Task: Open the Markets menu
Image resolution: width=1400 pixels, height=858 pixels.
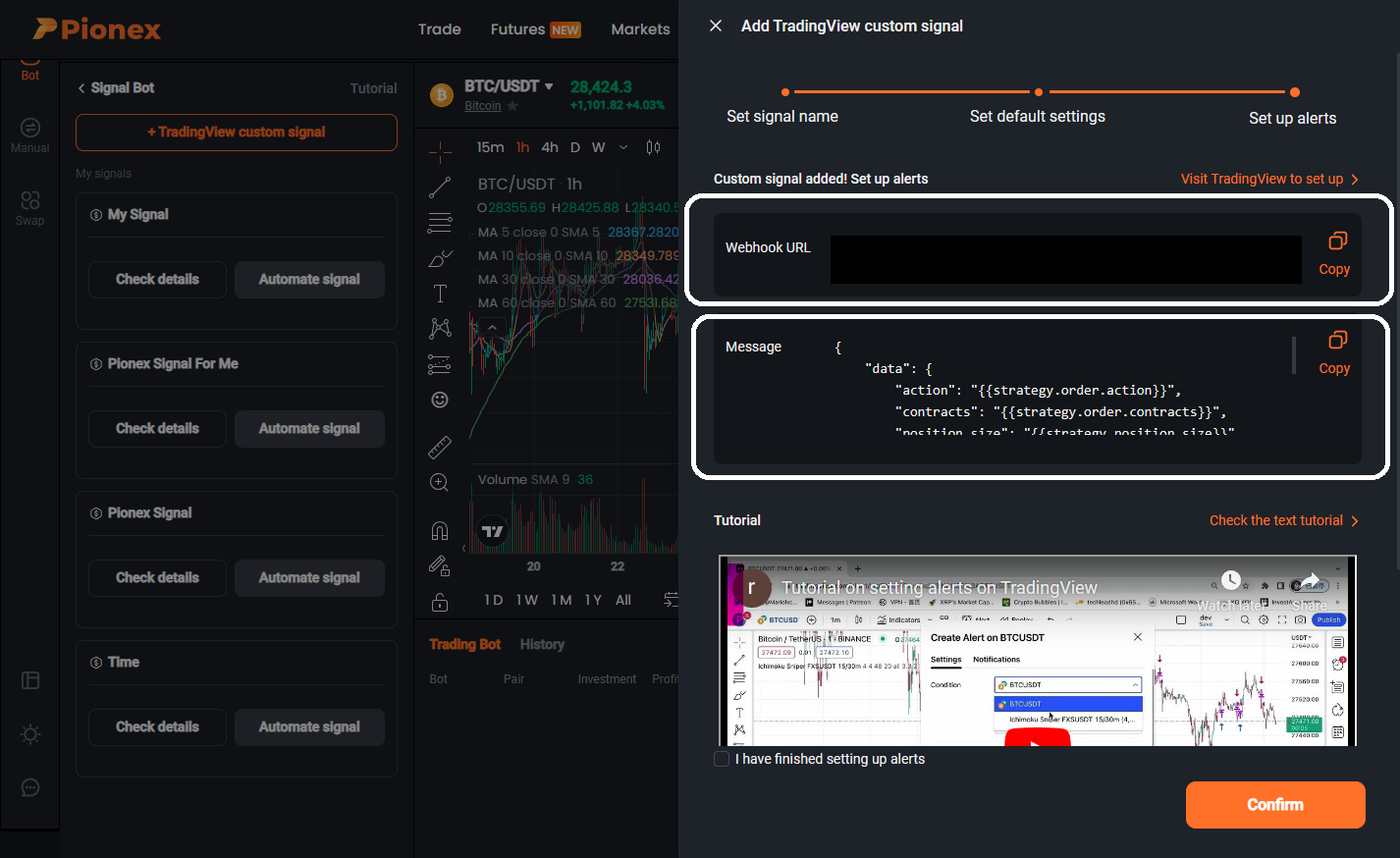Action: [640, 29]
